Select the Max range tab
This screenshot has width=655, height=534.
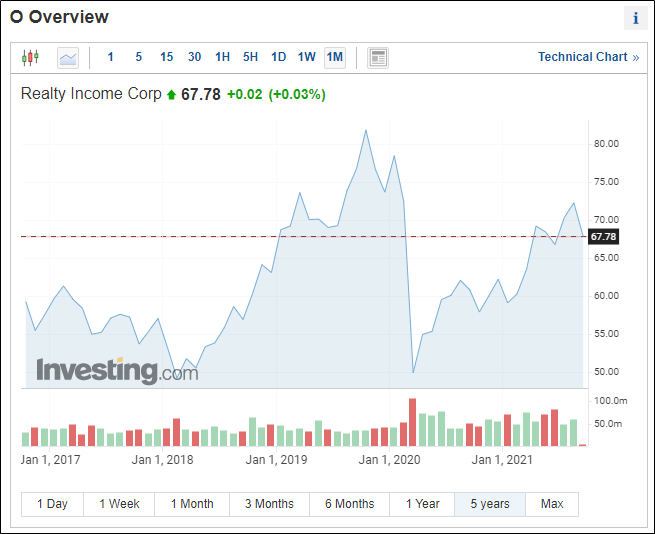pos(552,504)
